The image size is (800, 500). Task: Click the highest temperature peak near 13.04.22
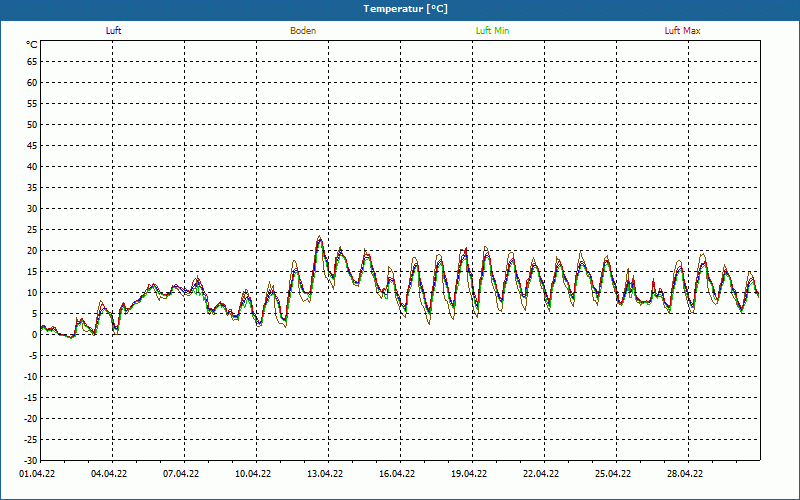tap(319, 237)
